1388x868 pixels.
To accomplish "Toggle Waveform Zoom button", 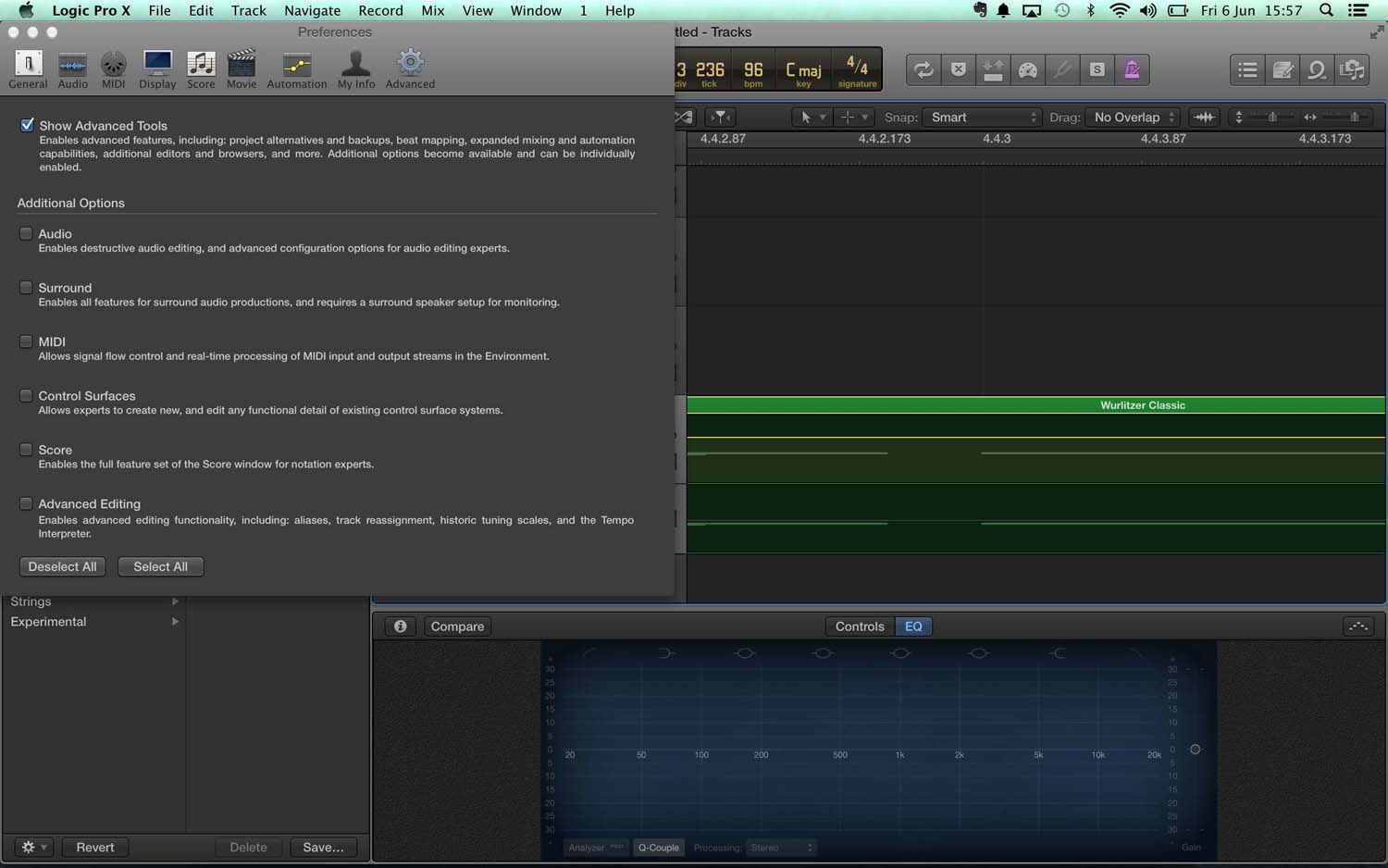I will click(x=1204, y=117).
